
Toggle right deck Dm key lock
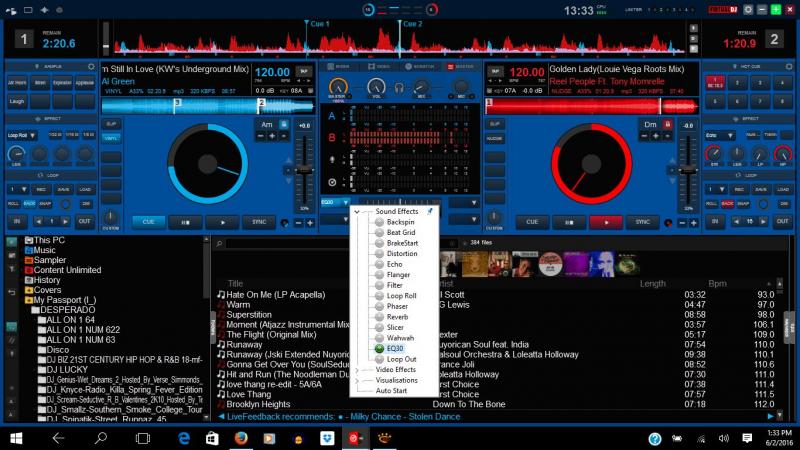click(x=667, y=124)
